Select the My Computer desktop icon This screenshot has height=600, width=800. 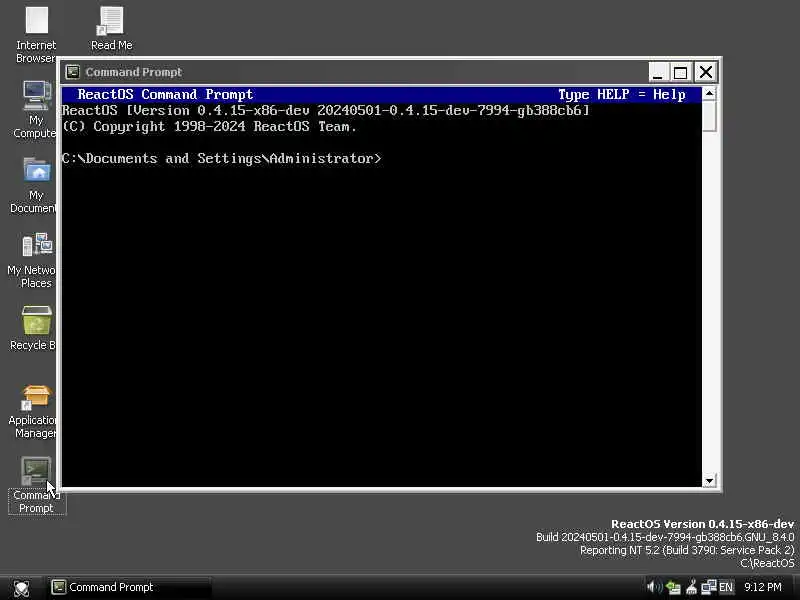(x=36, y=110)
